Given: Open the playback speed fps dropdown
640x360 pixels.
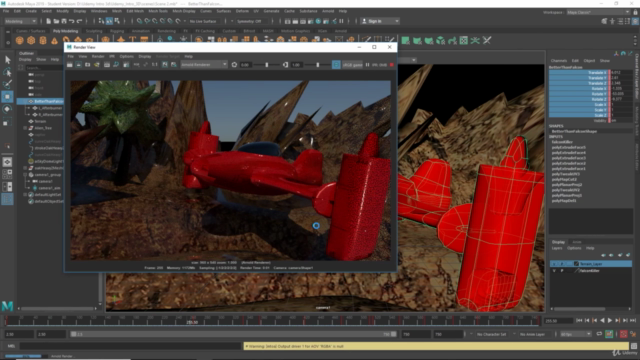Looking at the screenshot, I should click(x=575, y=334).
